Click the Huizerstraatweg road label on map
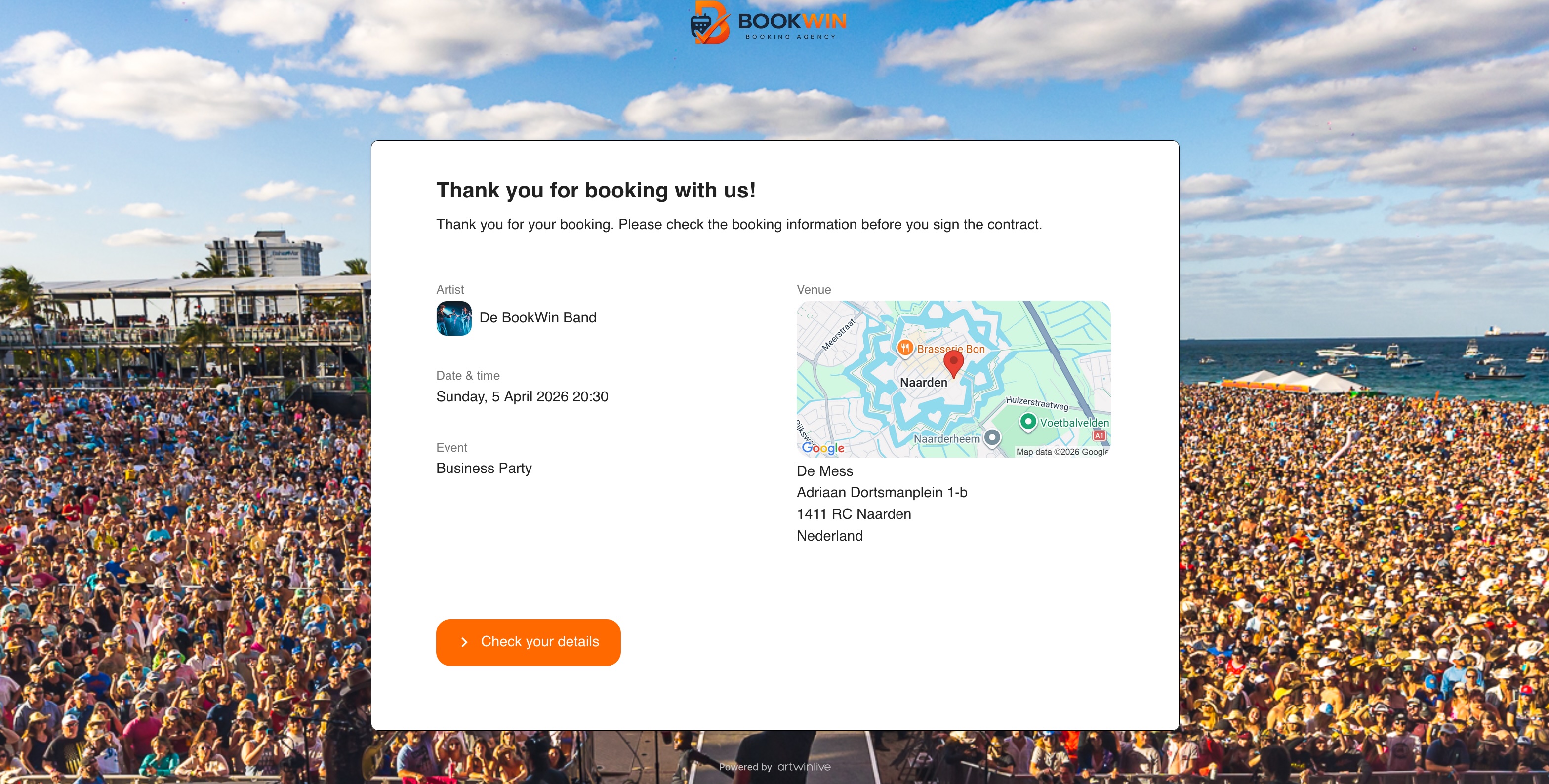Viewport: 1549px width, 784px height. point(1037,403)
